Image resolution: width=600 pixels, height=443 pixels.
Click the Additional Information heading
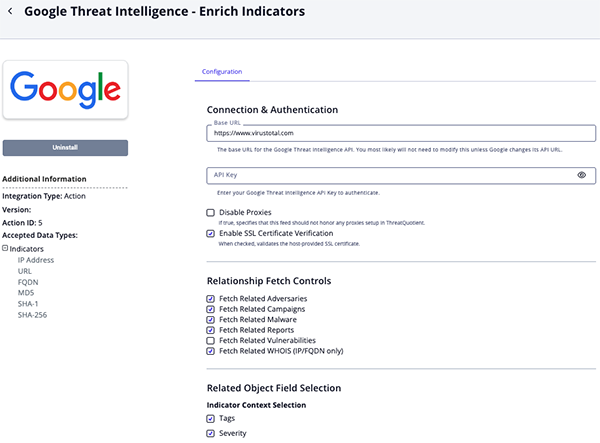click(x=44, y=179)
